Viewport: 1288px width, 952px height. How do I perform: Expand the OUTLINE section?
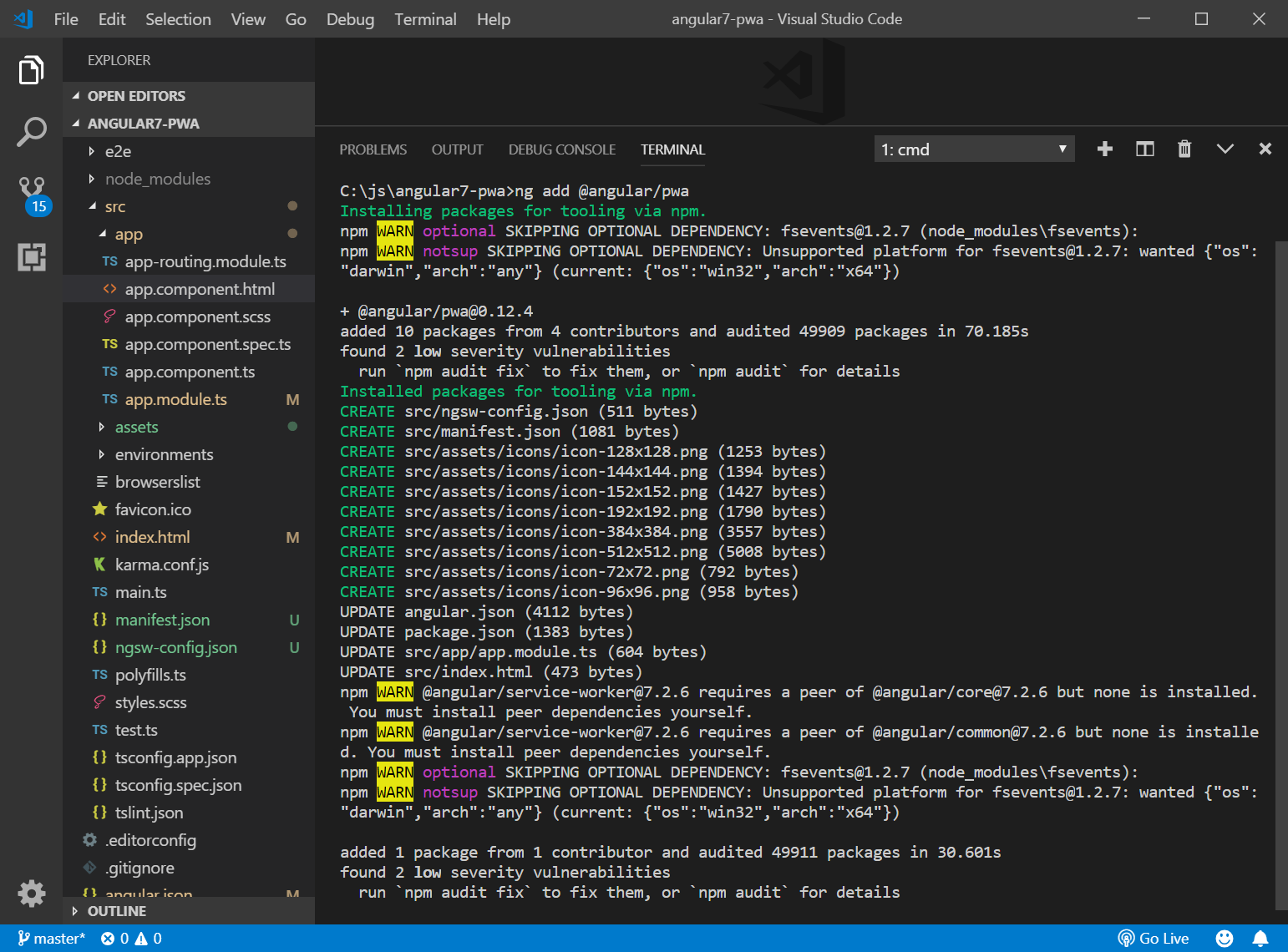tap(116, 911)
